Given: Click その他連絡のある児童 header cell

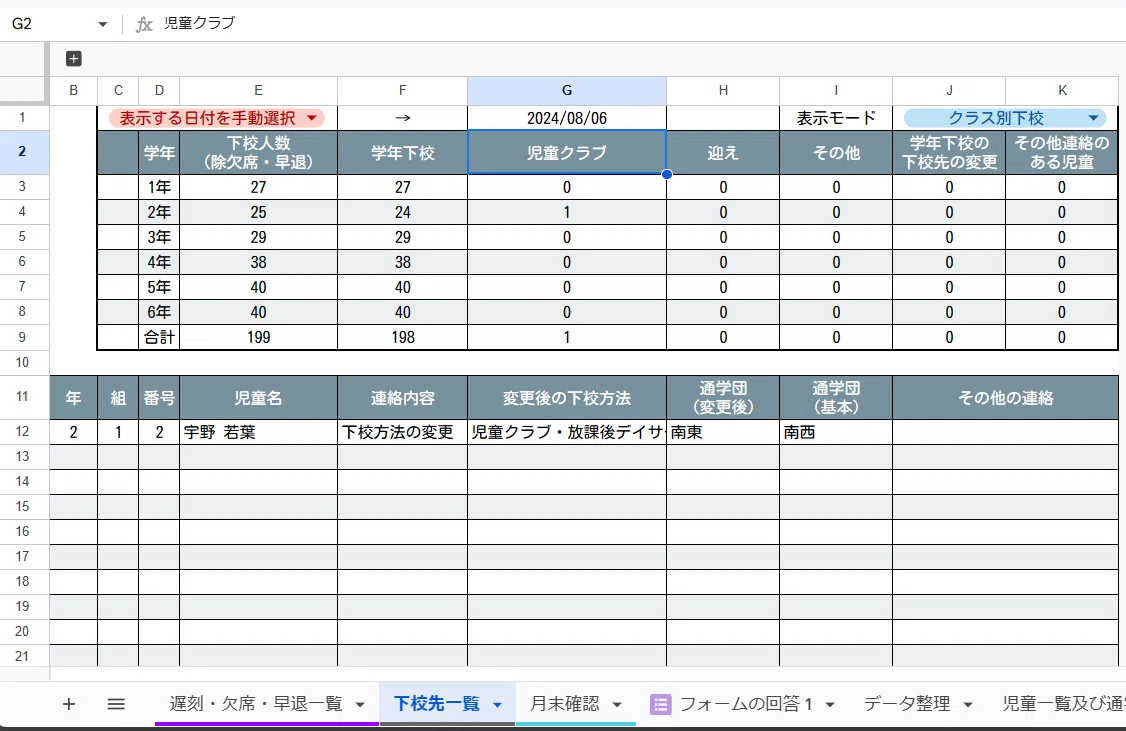Looking at the screenshot, I should coord(1061,152).
